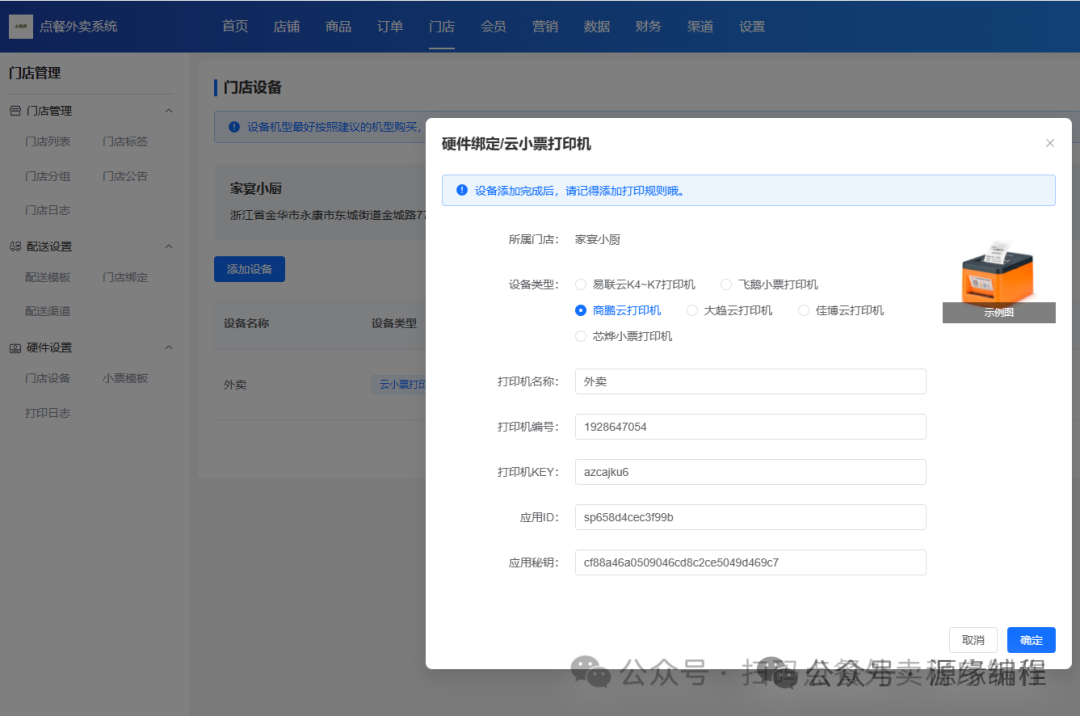
Task: Open 打印日志 in the sidebar
Action: point(48,413)
